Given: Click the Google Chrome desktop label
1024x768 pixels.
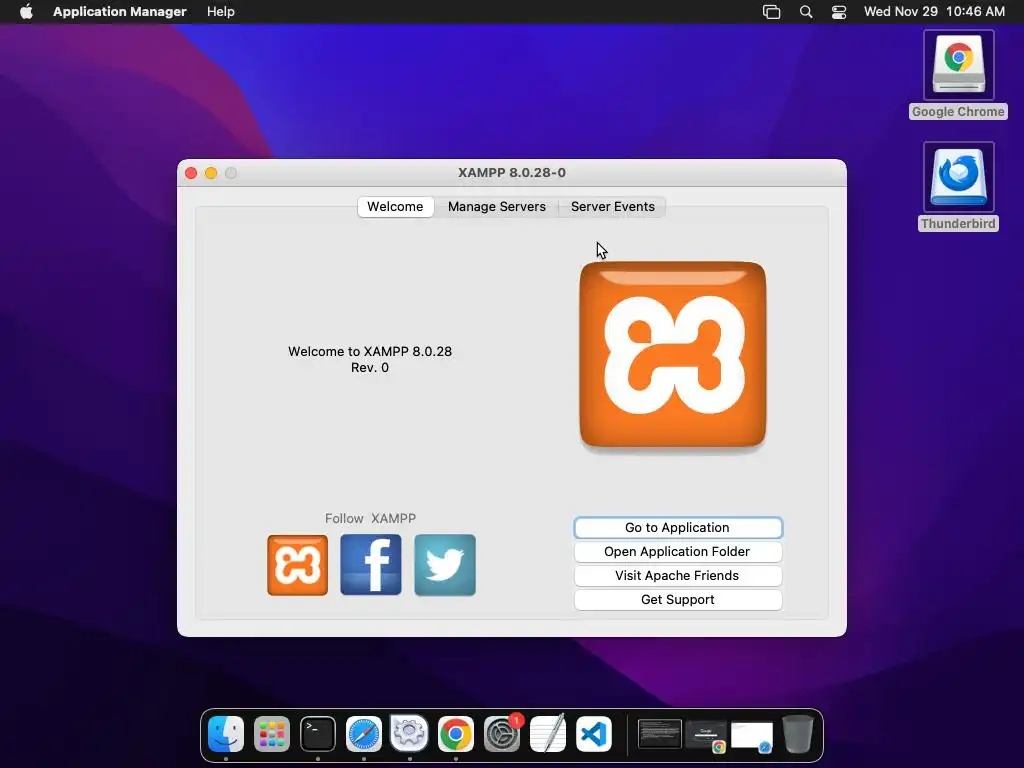Looking at the screenshot, I should (958, 112).
